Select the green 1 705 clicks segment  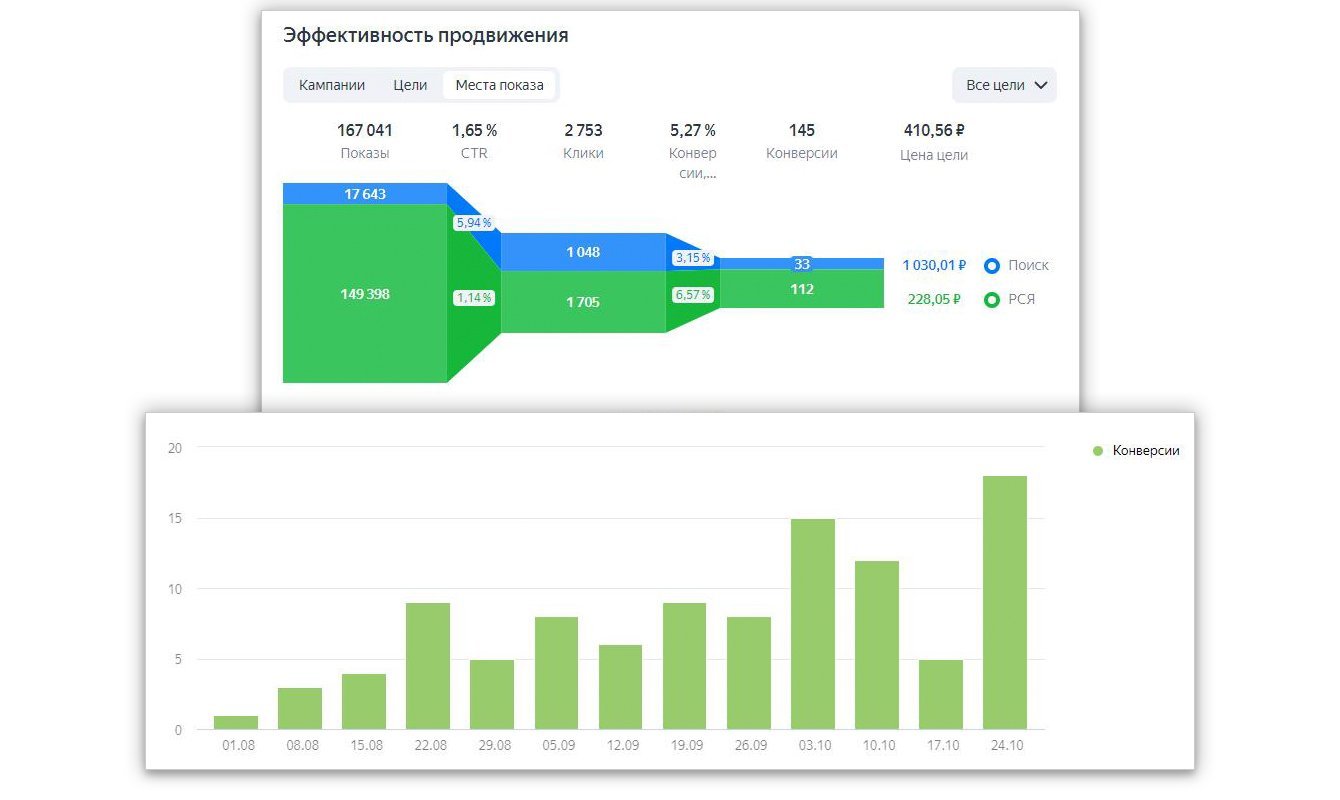tap(583, 301)
